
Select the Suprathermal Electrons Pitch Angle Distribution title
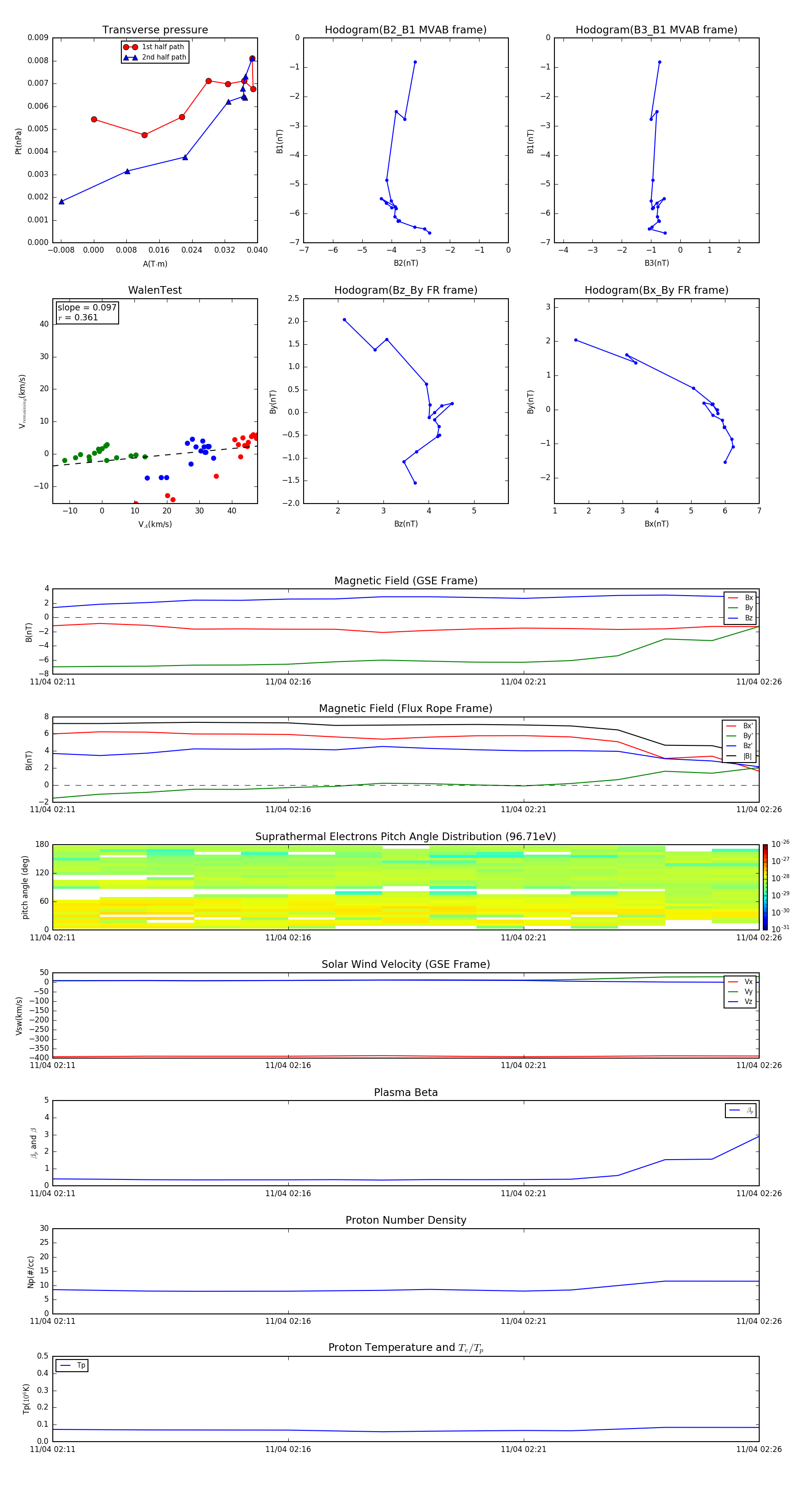coord(406,837)
